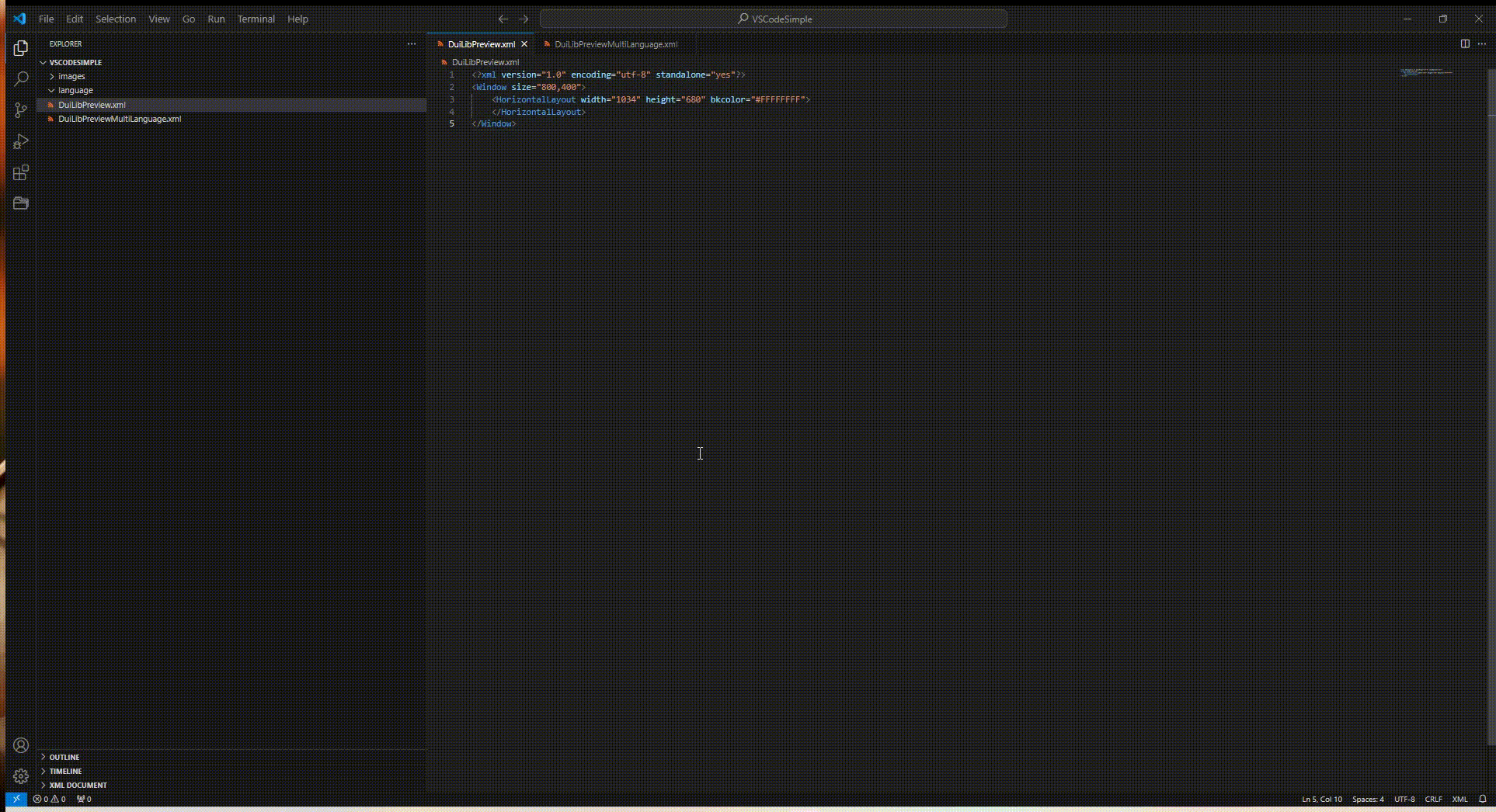Open the Terminal menu
The height and width of the screenshot is (812, 1496).
tap(256, 19)
